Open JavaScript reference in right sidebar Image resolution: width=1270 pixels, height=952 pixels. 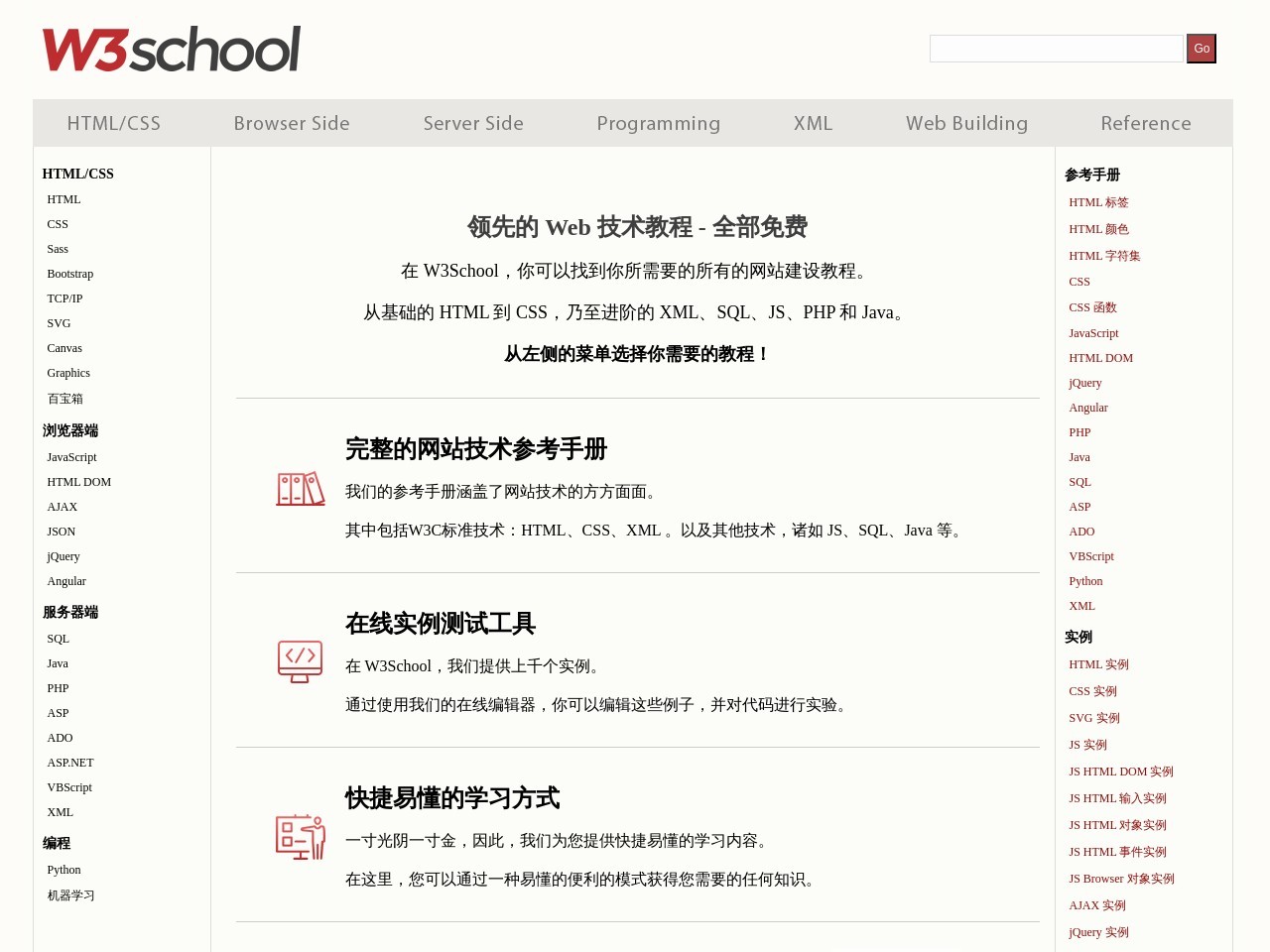pyautogui.click(x=1093, y=333)
